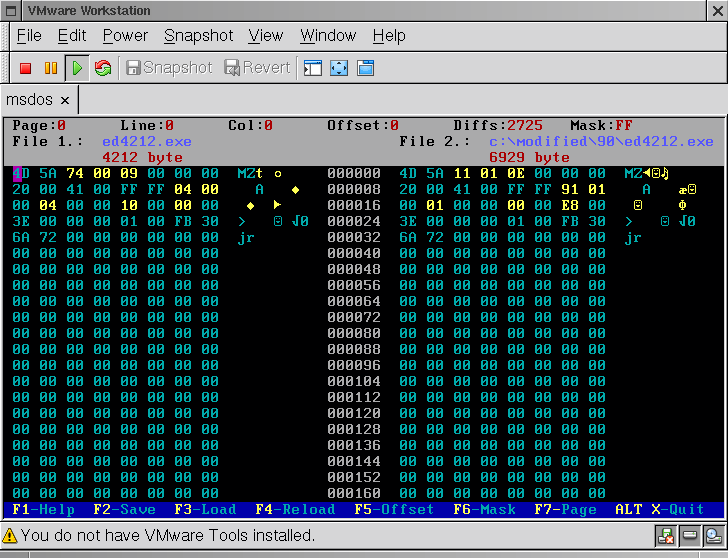Click the Offset:0 indicator
Viewport: 728px width, 558px height.
click(363, 125)
